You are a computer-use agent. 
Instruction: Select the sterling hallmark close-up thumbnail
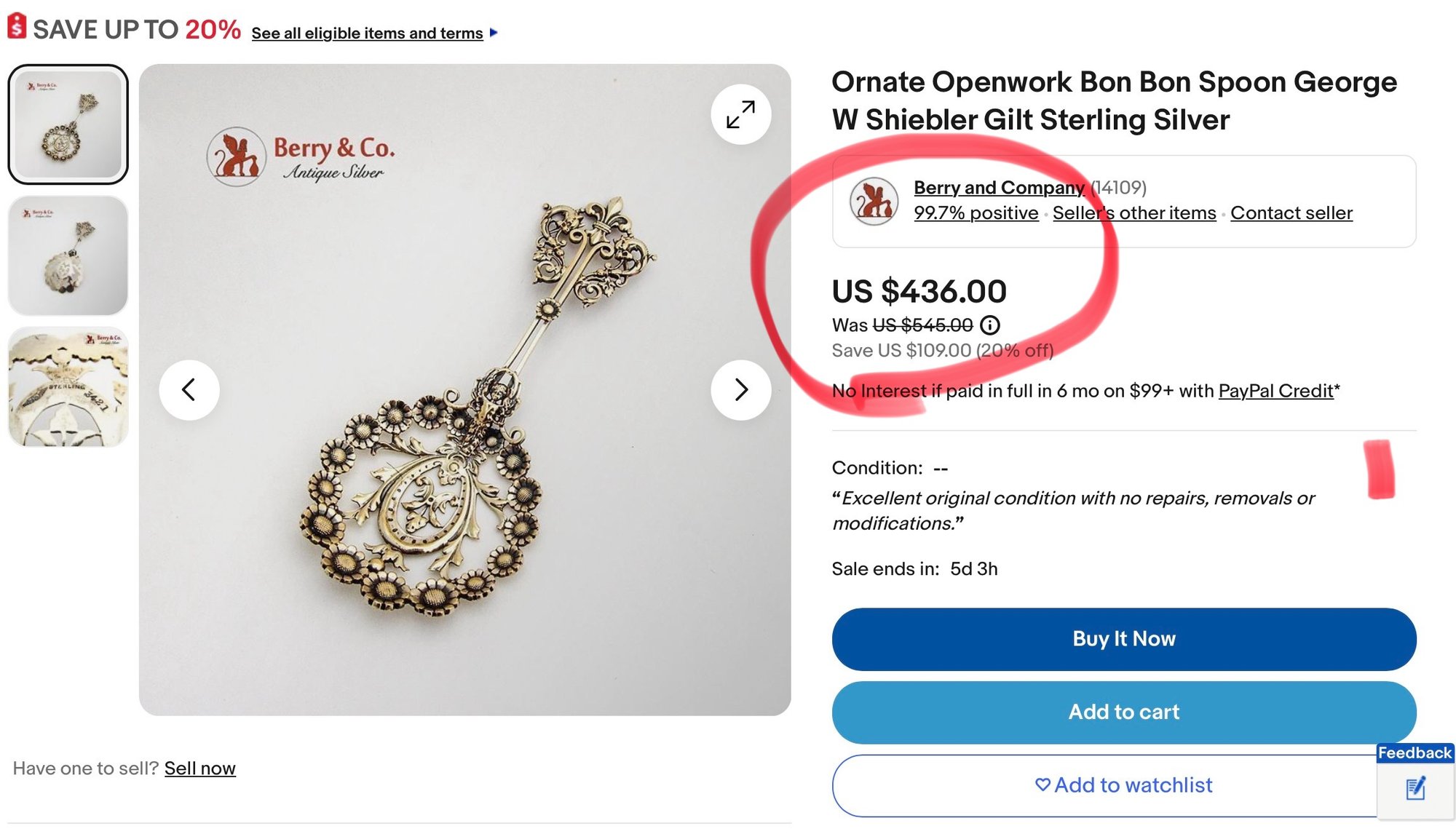[68, 386]
